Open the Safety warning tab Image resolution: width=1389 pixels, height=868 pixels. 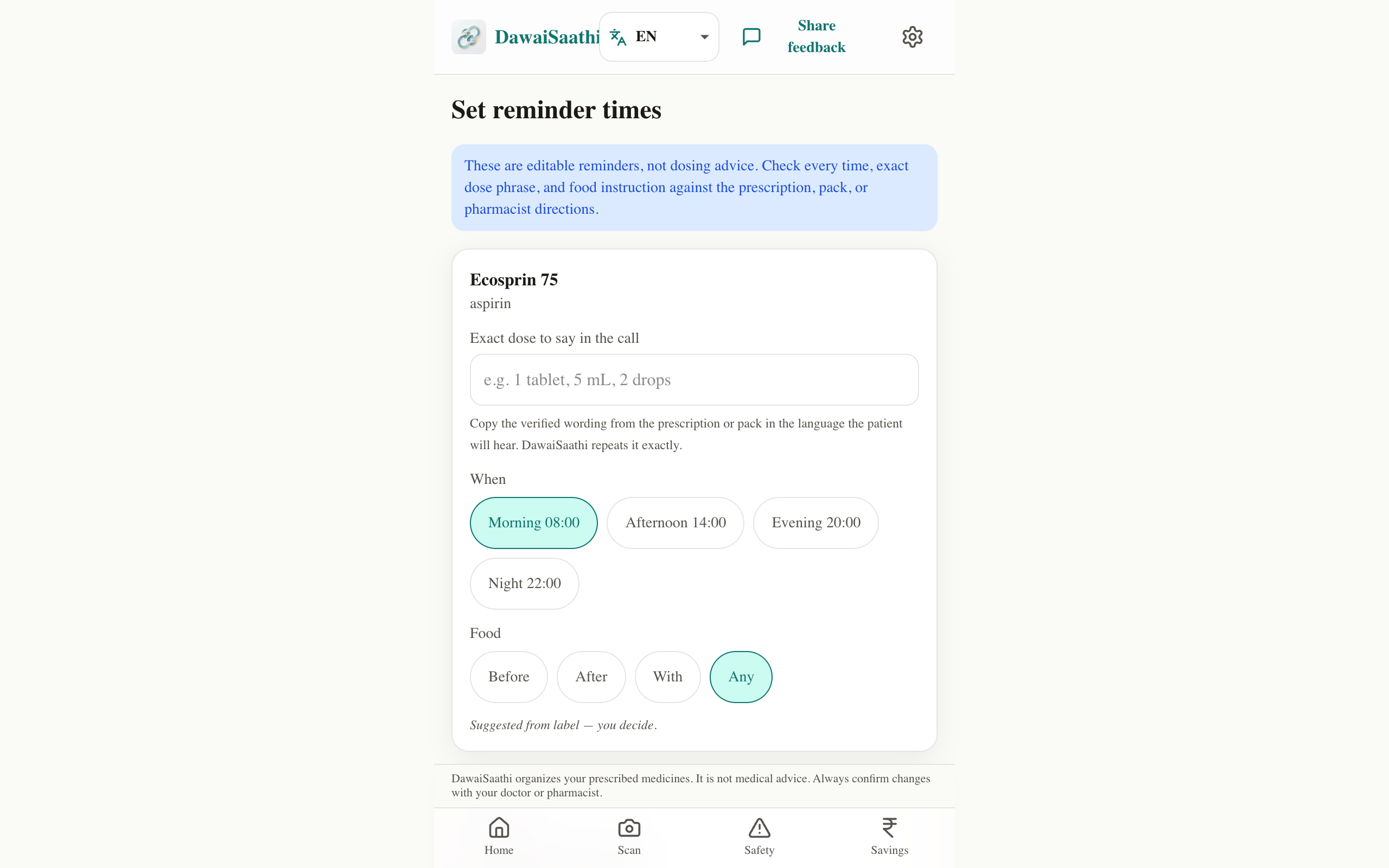coord(760,837)
